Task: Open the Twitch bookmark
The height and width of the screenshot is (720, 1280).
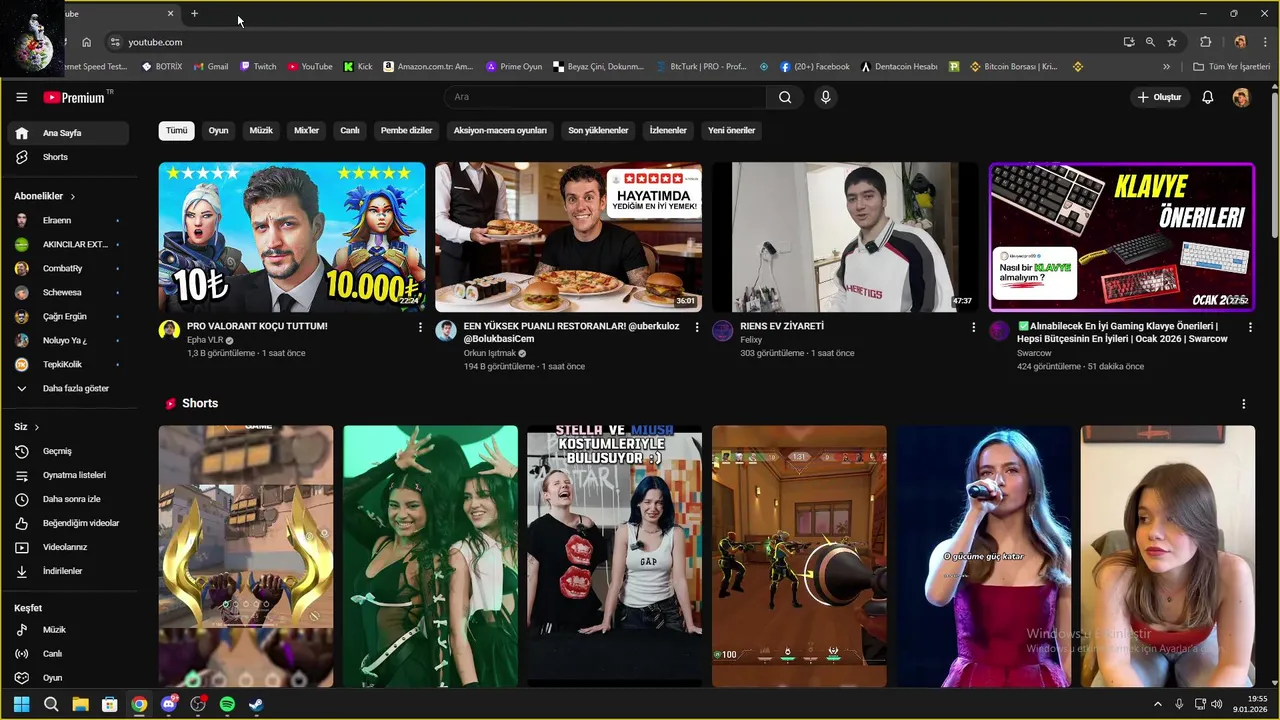Action: tap(257, 67)
